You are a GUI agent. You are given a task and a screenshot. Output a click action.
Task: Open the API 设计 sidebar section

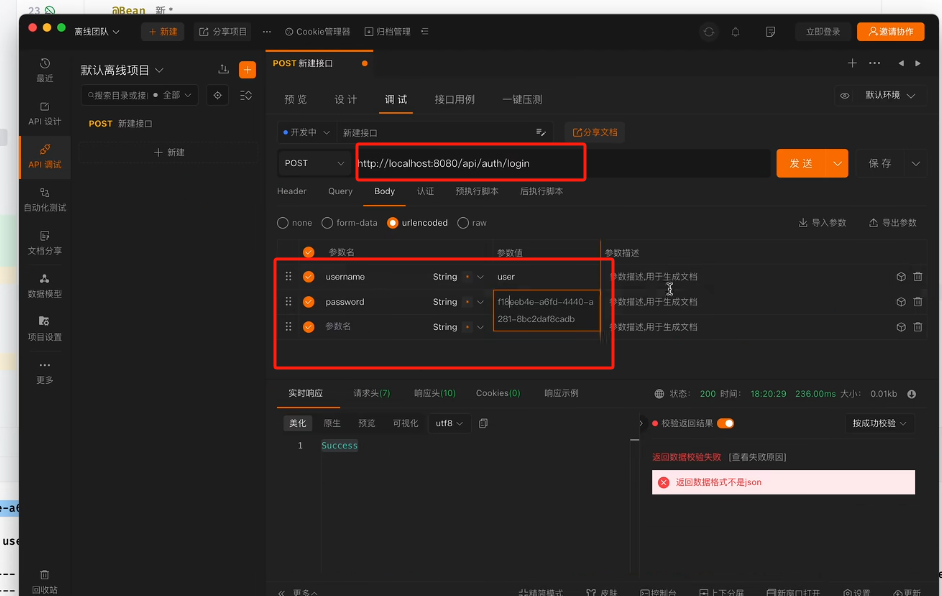pyautogui.click(x=44, y=113)
